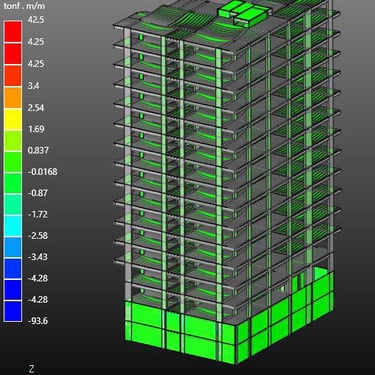Select the green rooftop block on the model
The height and width of the screenshot is (375, 375).
(x=245, y=13)
